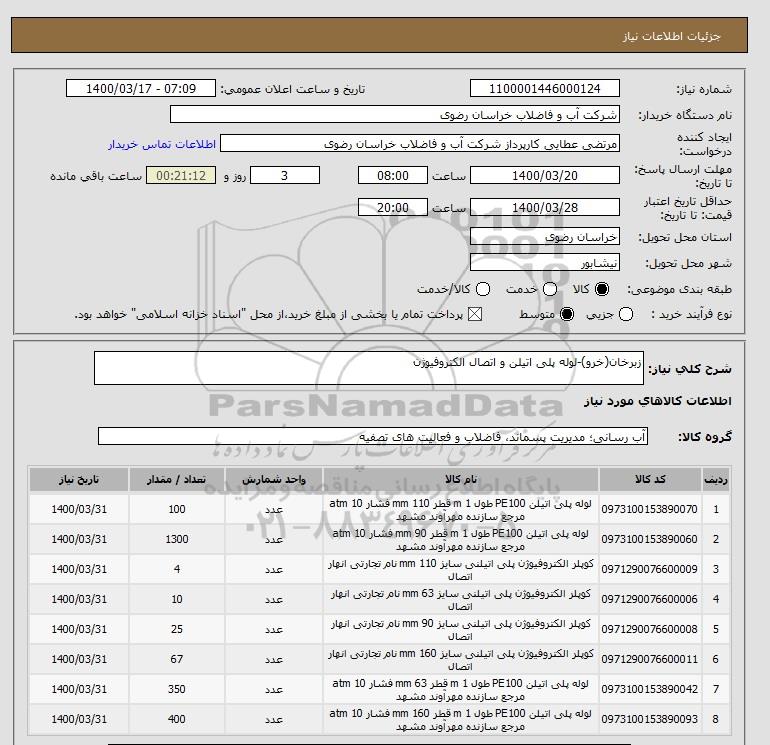Click the ردیف column header

pos(716,479)
